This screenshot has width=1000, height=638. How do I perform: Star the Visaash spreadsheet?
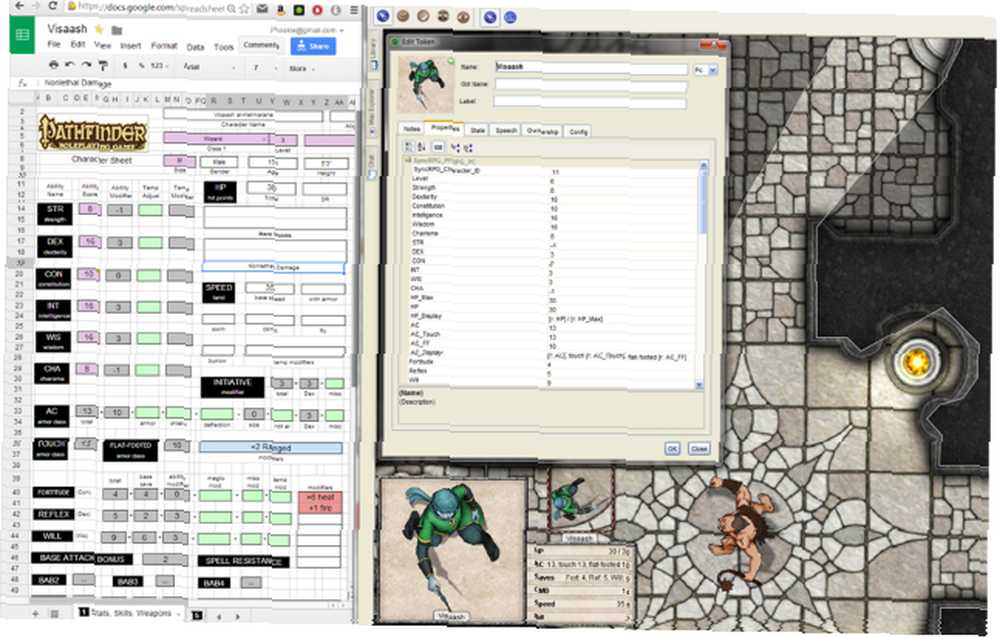click(x=99, y=29)
